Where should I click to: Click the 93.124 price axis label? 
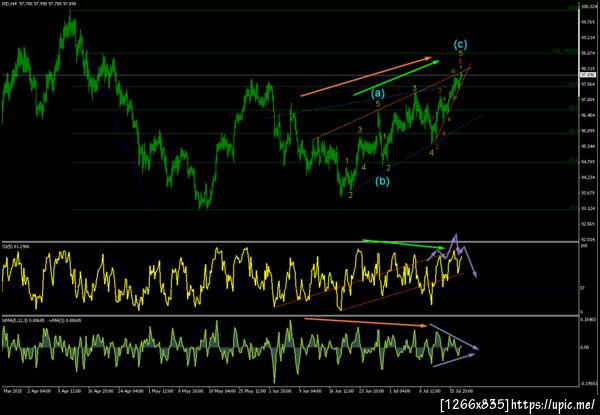pyautogui.click(x=587, y=208)
